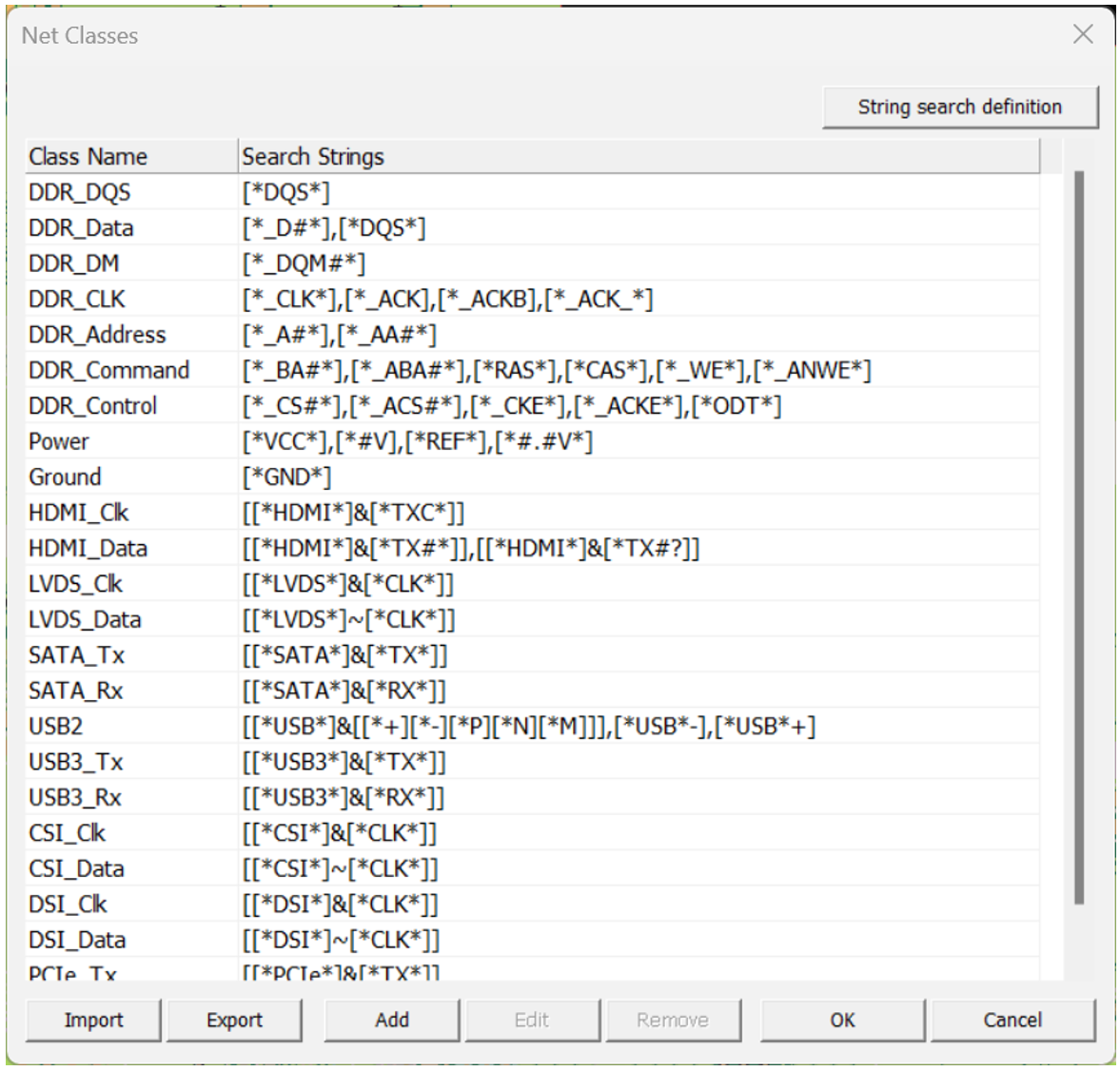Select the USB2 net class row

click(133, 726)
